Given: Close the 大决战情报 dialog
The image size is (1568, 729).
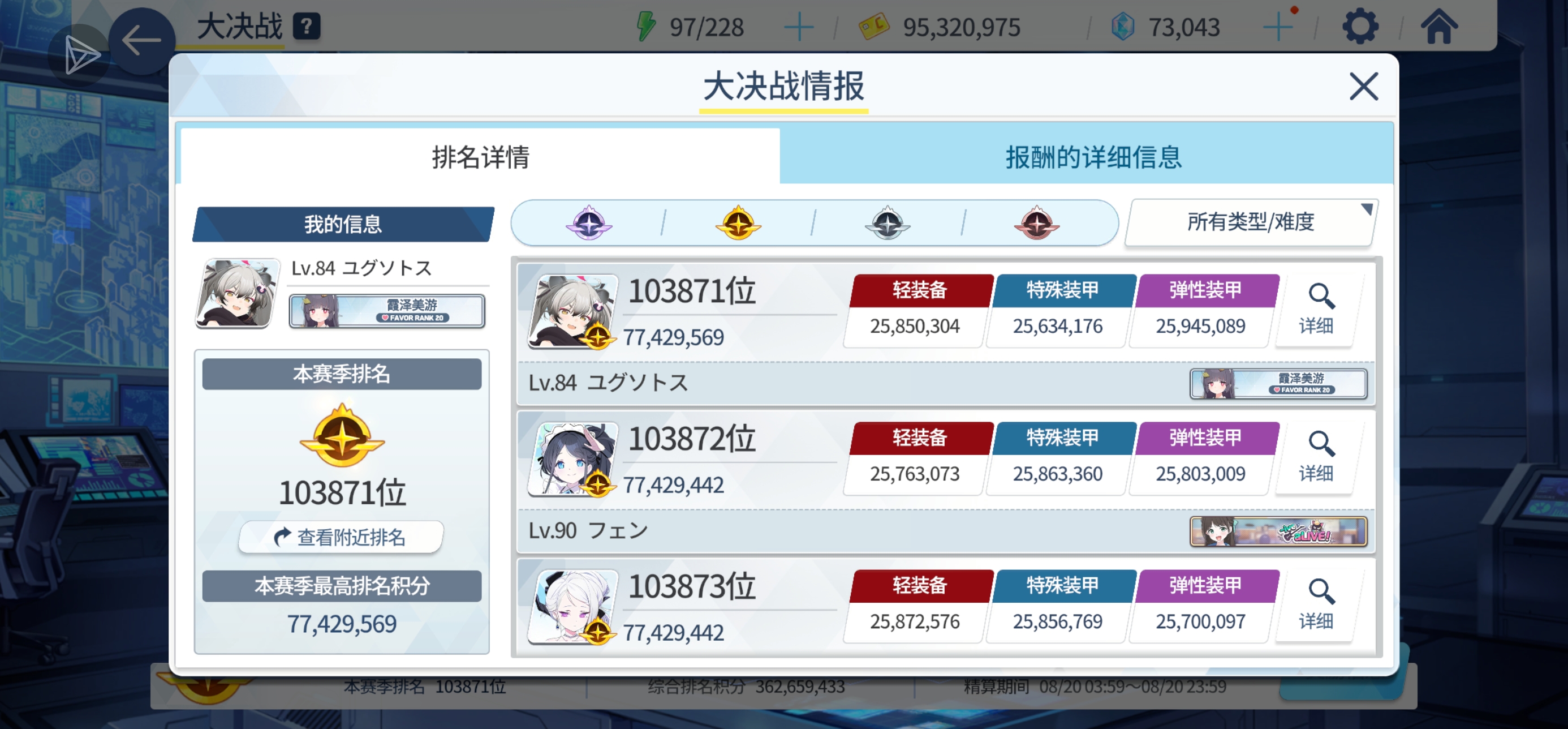Looking at the screenshot, I should (x=1363, y=87).
